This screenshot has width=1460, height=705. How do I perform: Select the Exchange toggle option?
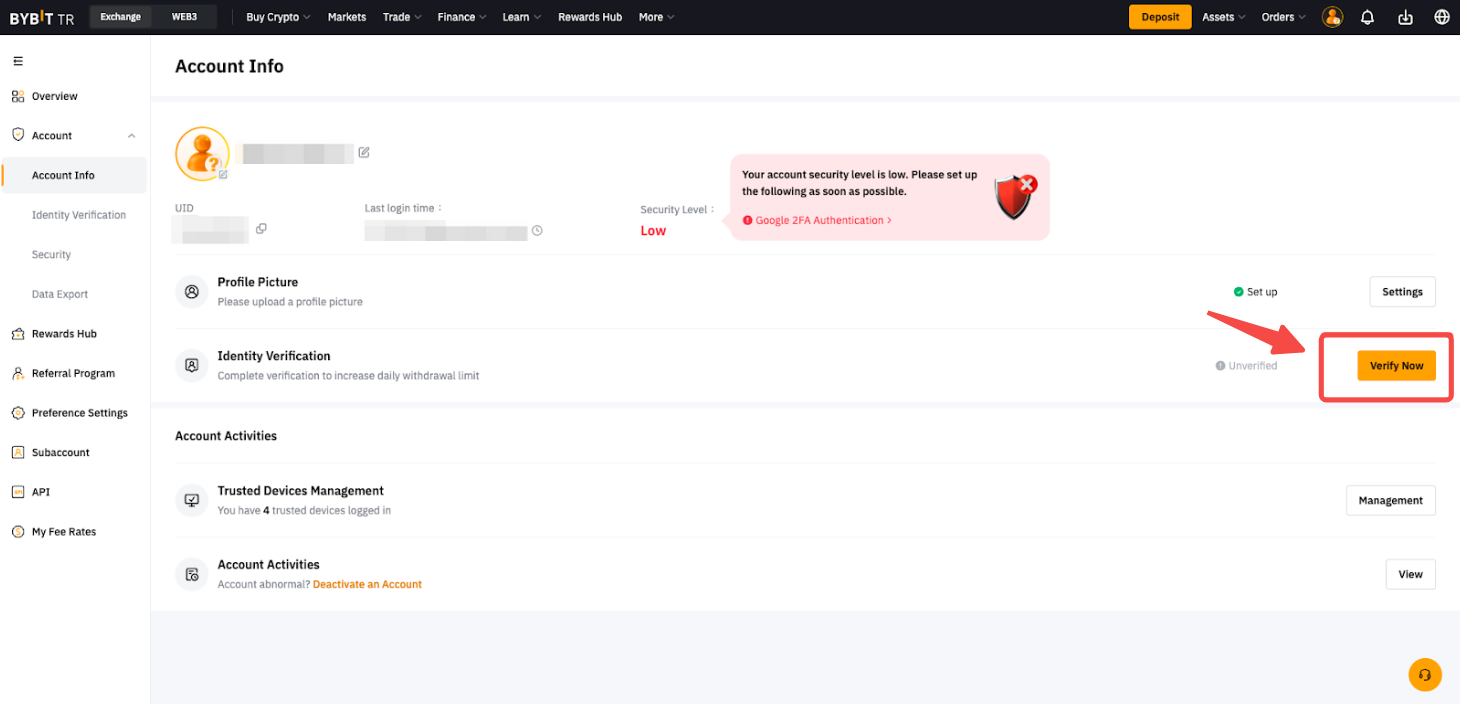pos(120,17)
